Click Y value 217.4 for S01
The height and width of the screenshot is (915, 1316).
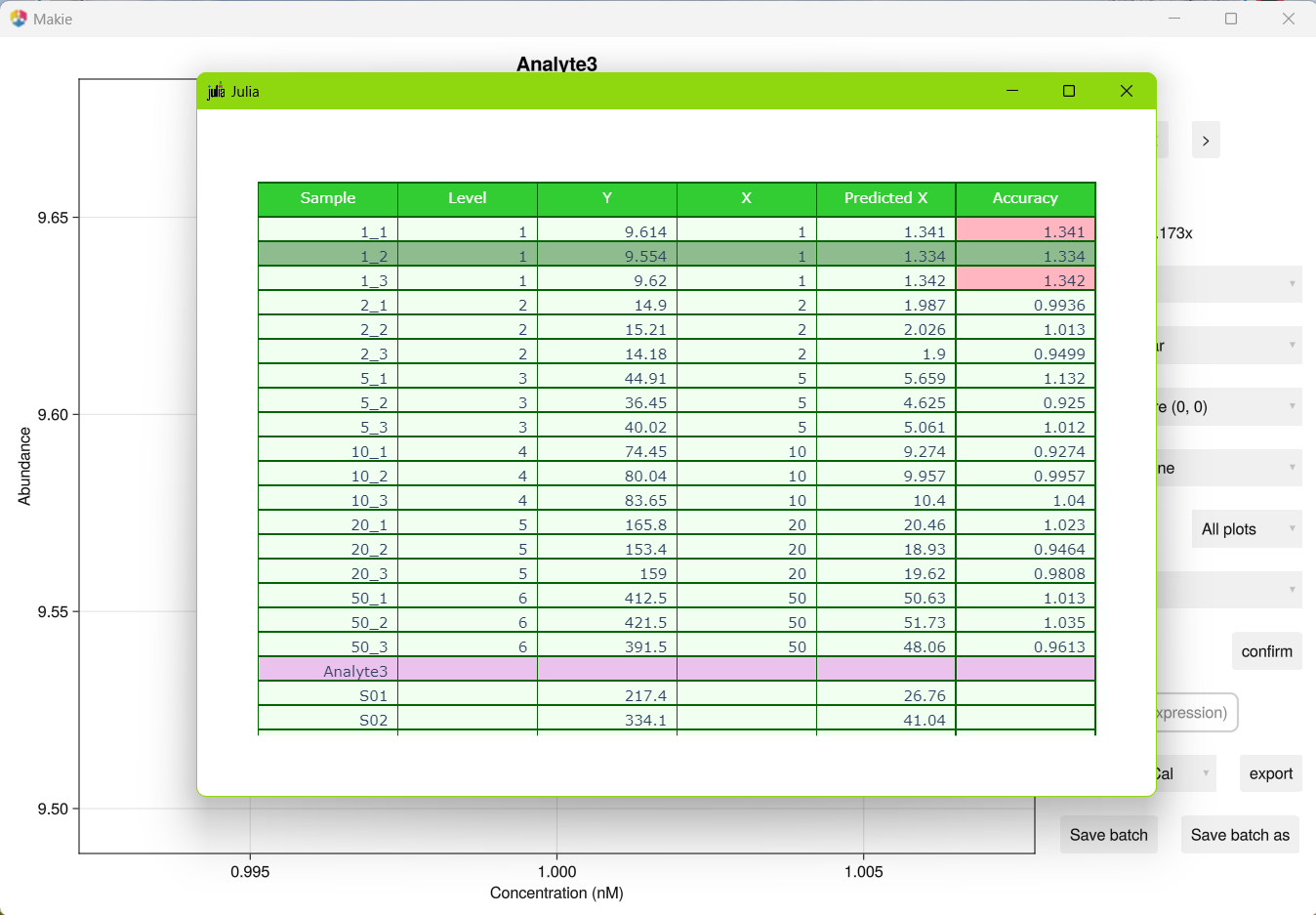pos(607,695)
